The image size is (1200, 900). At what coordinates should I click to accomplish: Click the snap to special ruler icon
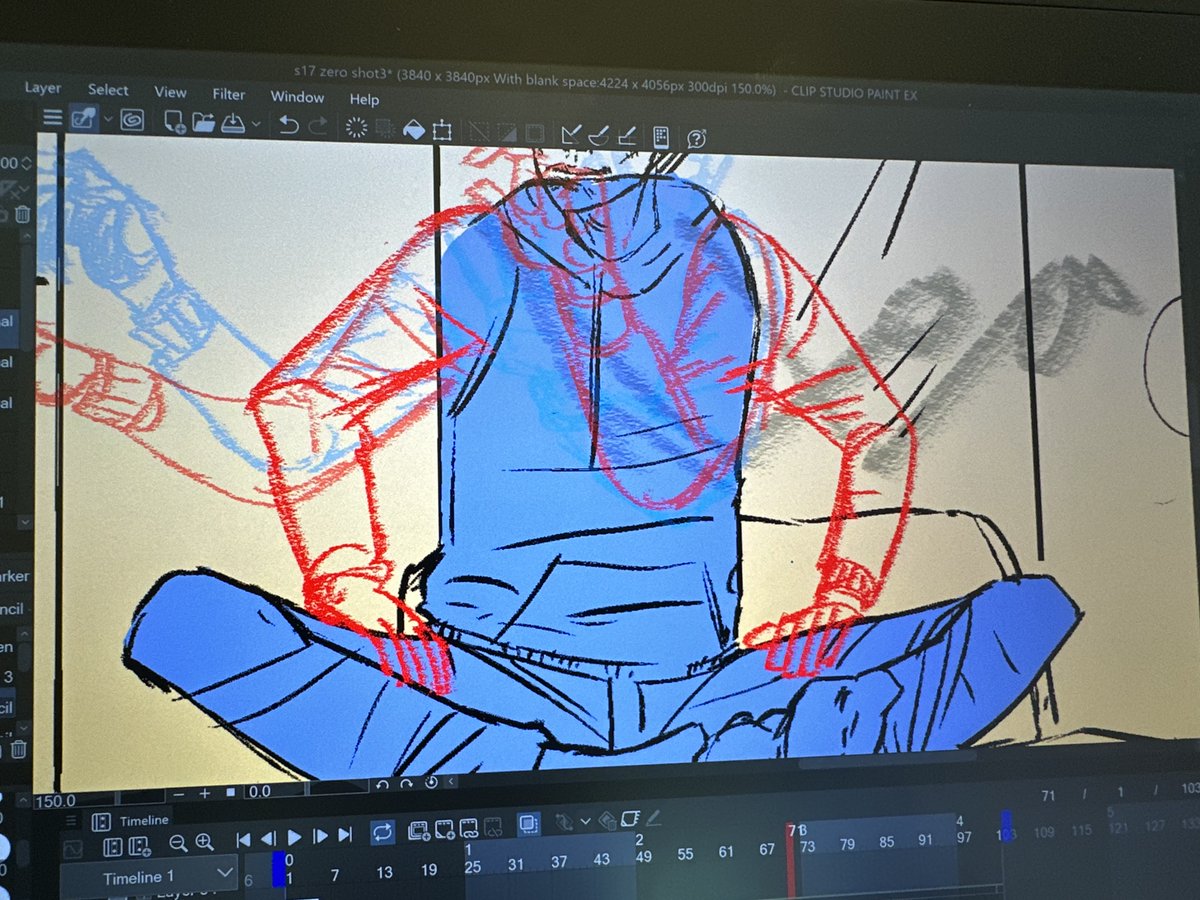coord(600,135)
